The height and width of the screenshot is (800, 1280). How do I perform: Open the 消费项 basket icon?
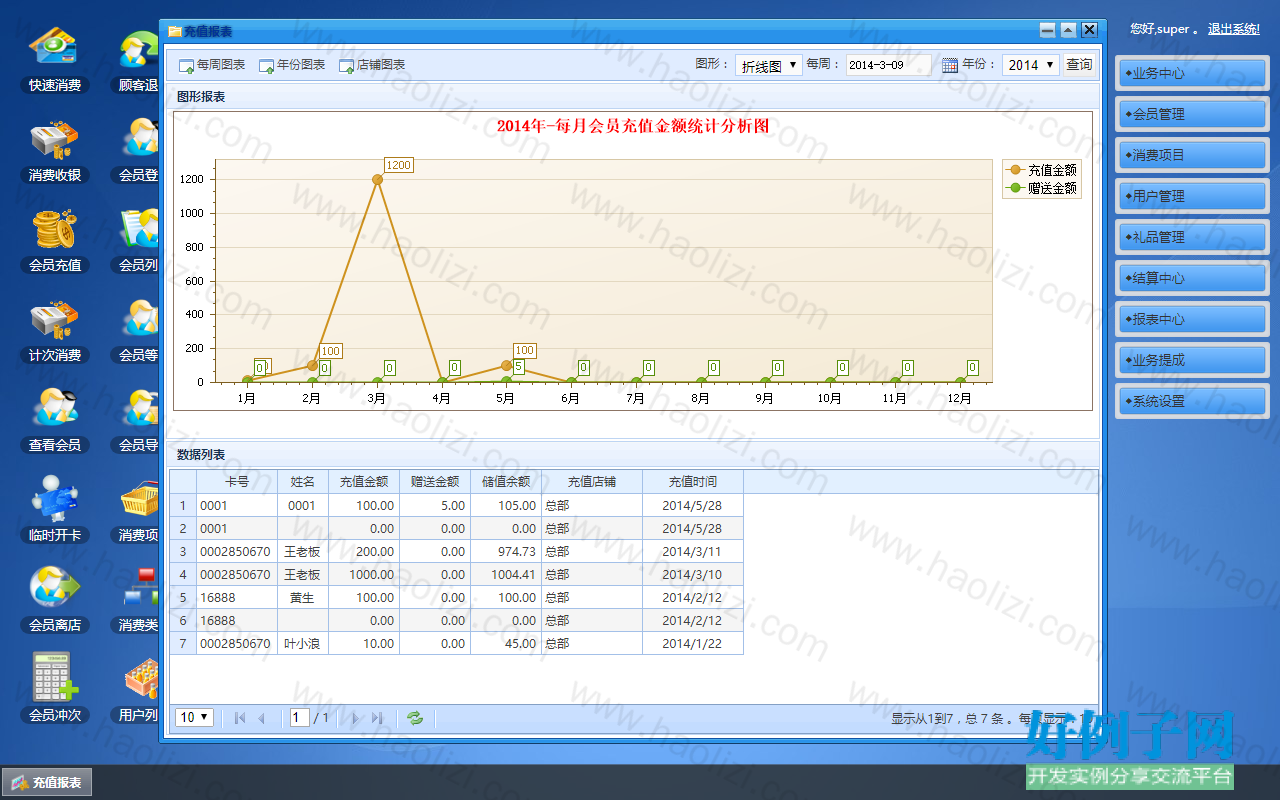tap(138, 511)
